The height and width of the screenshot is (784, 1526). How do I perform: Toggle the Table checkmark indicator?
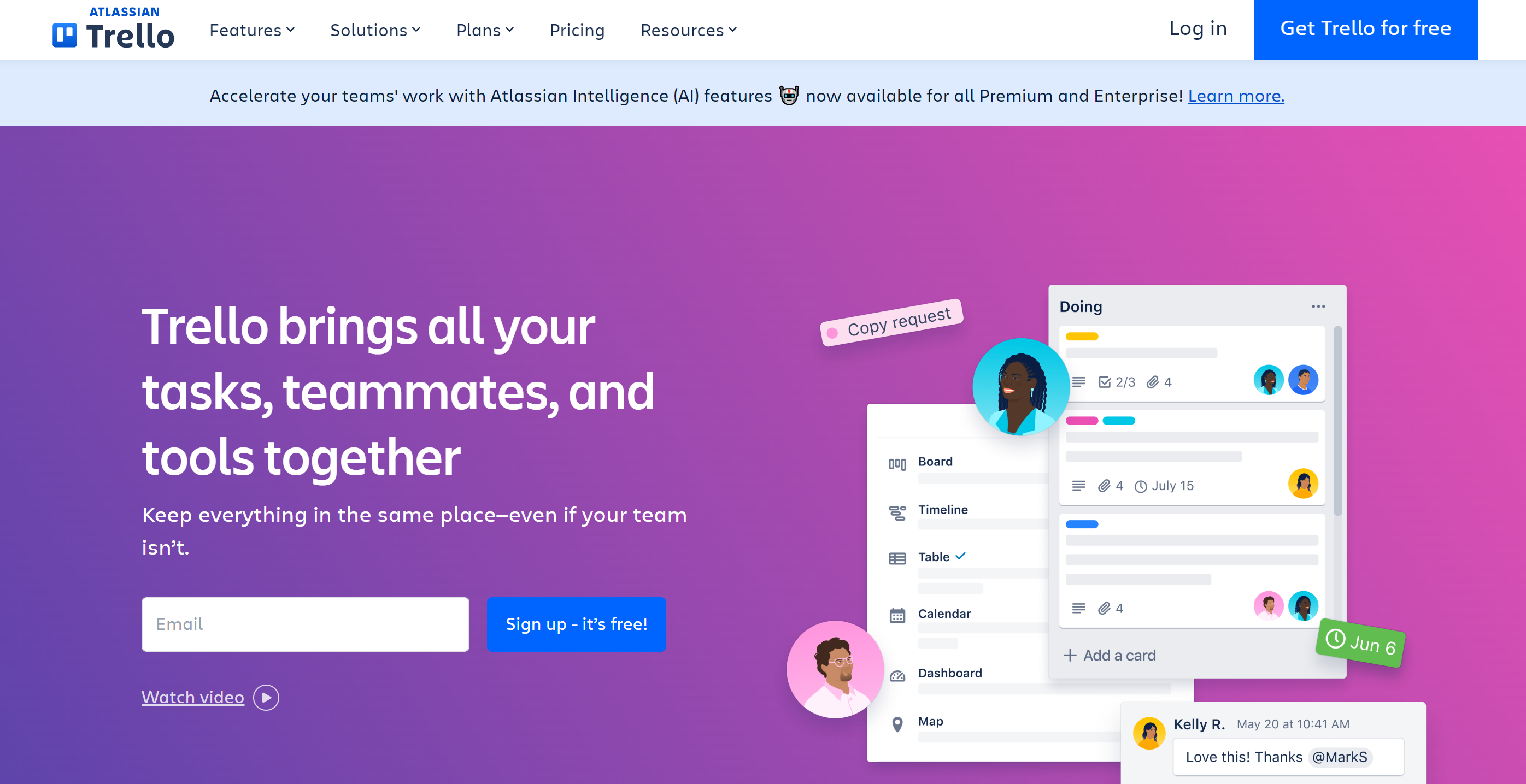pos(964,555)
